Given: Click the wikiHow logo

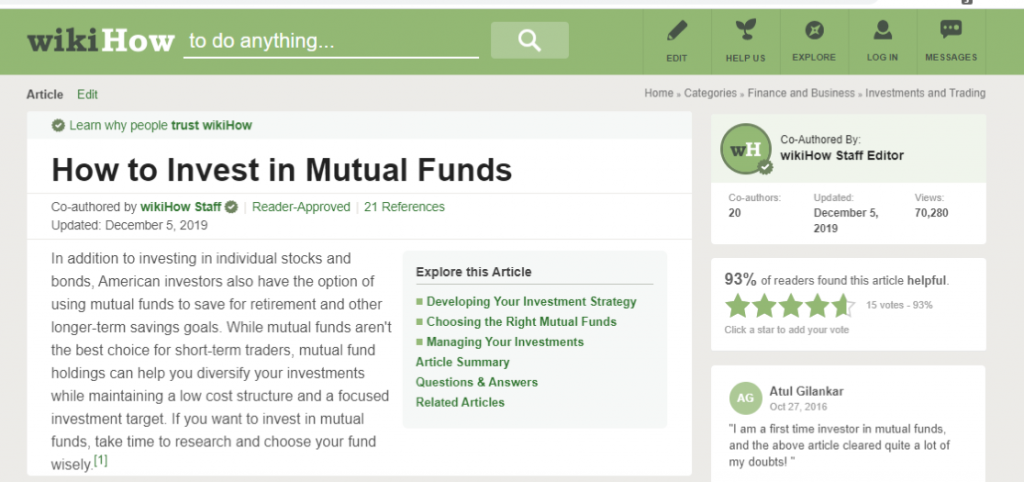Looking at the screenshot, I should (101, 41).
